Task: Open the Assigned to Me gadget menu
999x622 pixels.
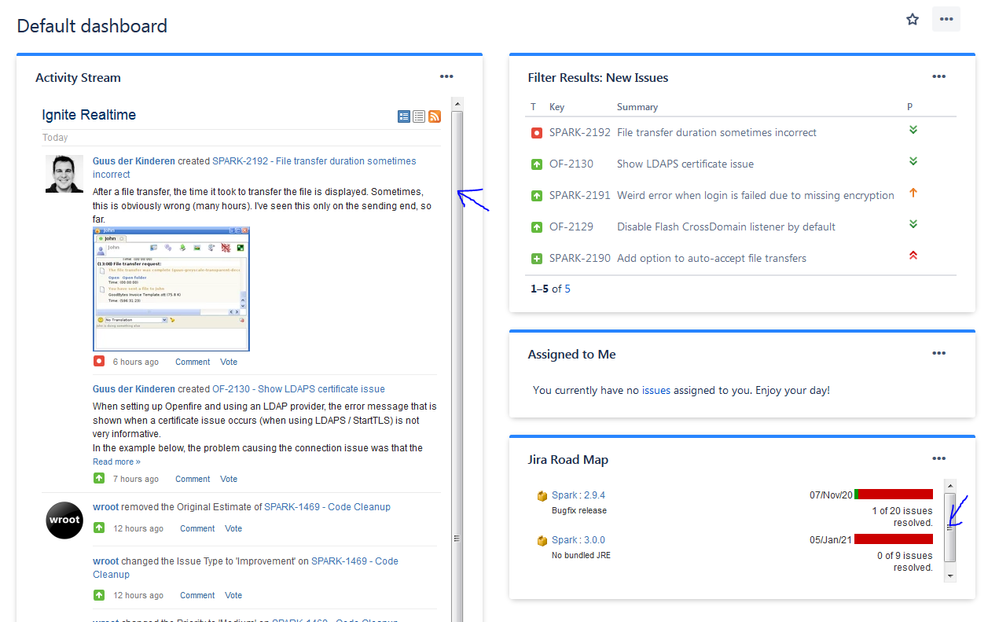Action: pos(939,353)
